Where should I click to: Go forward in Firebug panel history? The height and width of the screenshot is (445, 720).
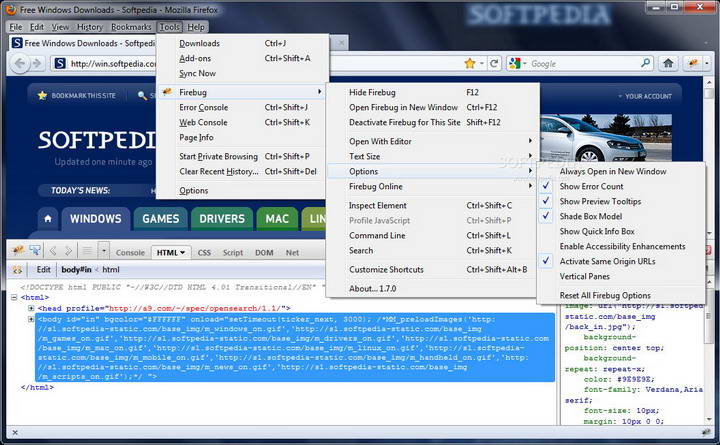click(68, 251)
